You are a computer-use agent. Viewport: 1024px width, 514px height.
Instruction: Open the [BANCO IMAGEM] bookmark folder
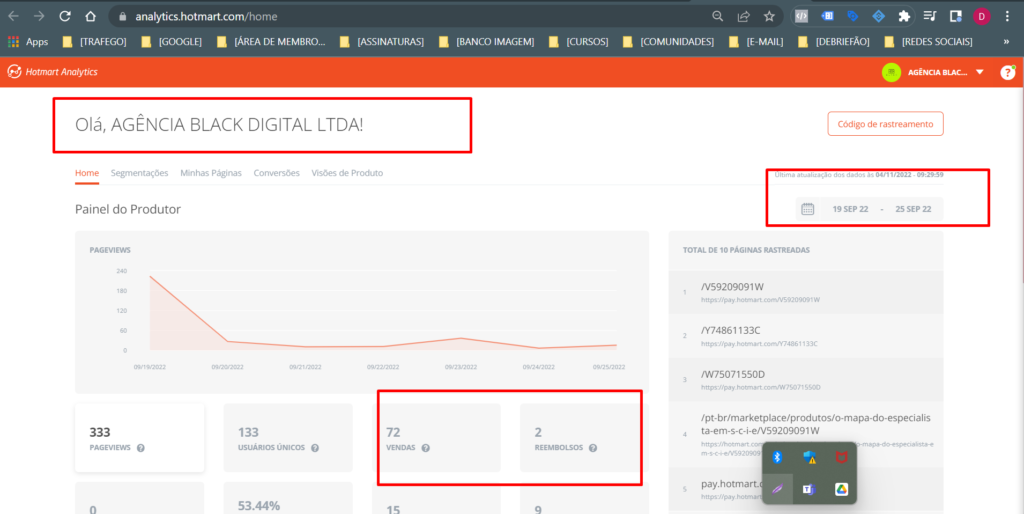click(x=487, y=42)
